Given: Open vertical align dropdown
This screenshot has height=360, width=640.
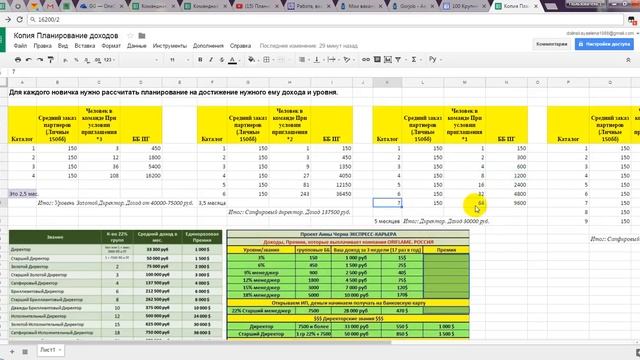Looking at the screenshot, I should pyautogui.click(x=318, y=60).
